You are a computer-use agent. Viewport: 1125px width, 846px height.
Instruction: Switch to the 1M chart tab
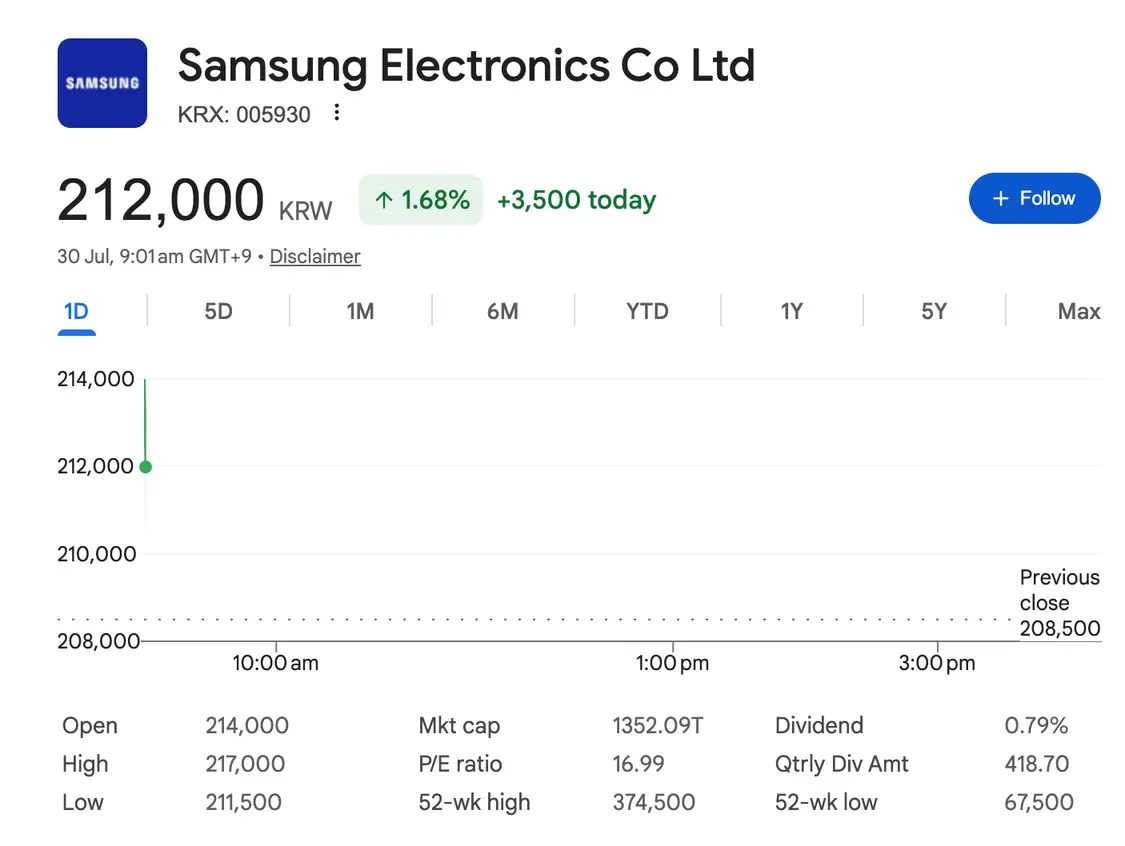[360, 311]
